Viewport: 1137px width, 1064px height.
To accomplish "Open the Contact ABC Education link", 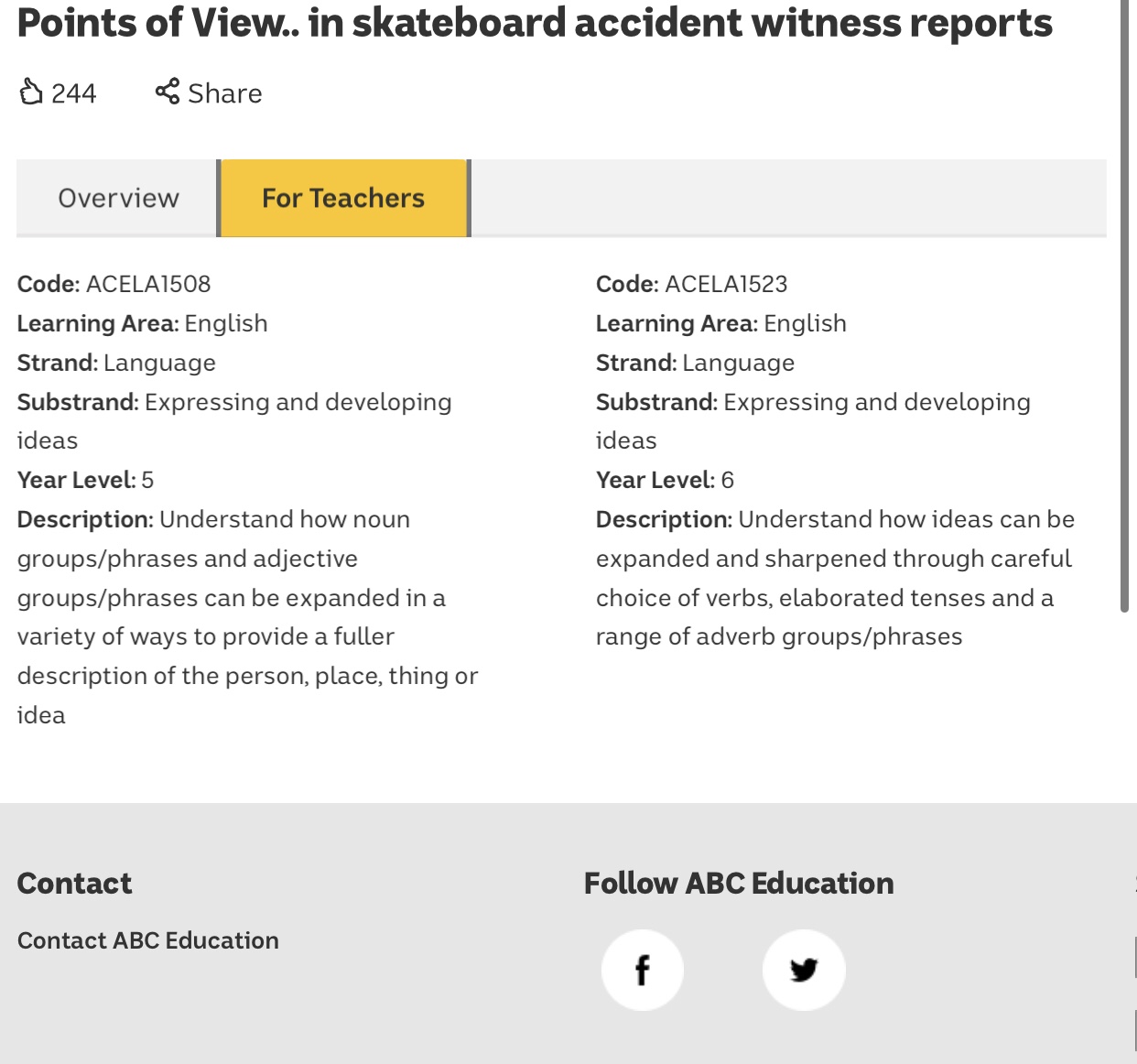I will tap(148, 940).
